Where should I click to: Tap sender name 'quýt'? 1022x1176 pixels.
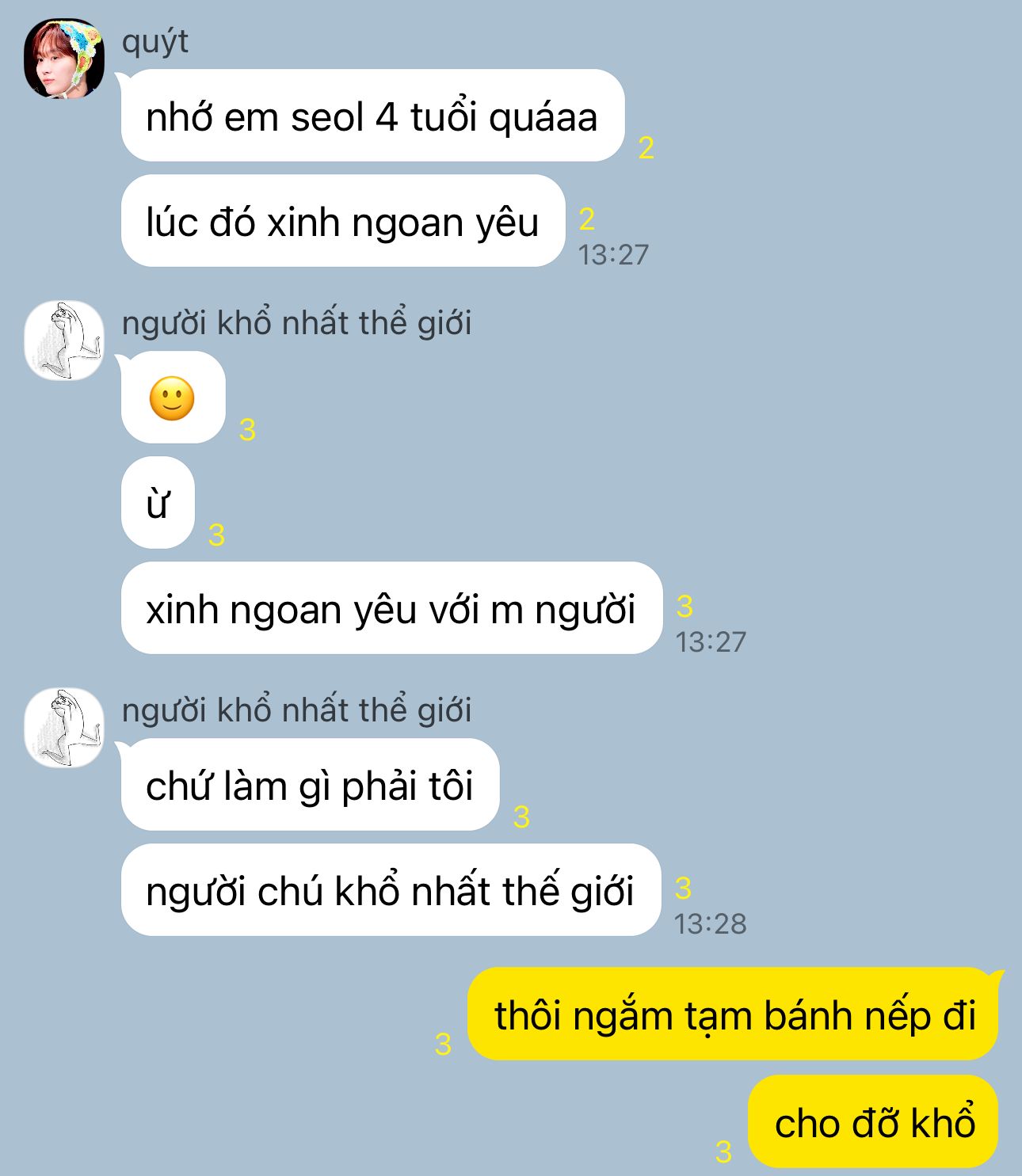pyautogui.click(x=155, y=42)
